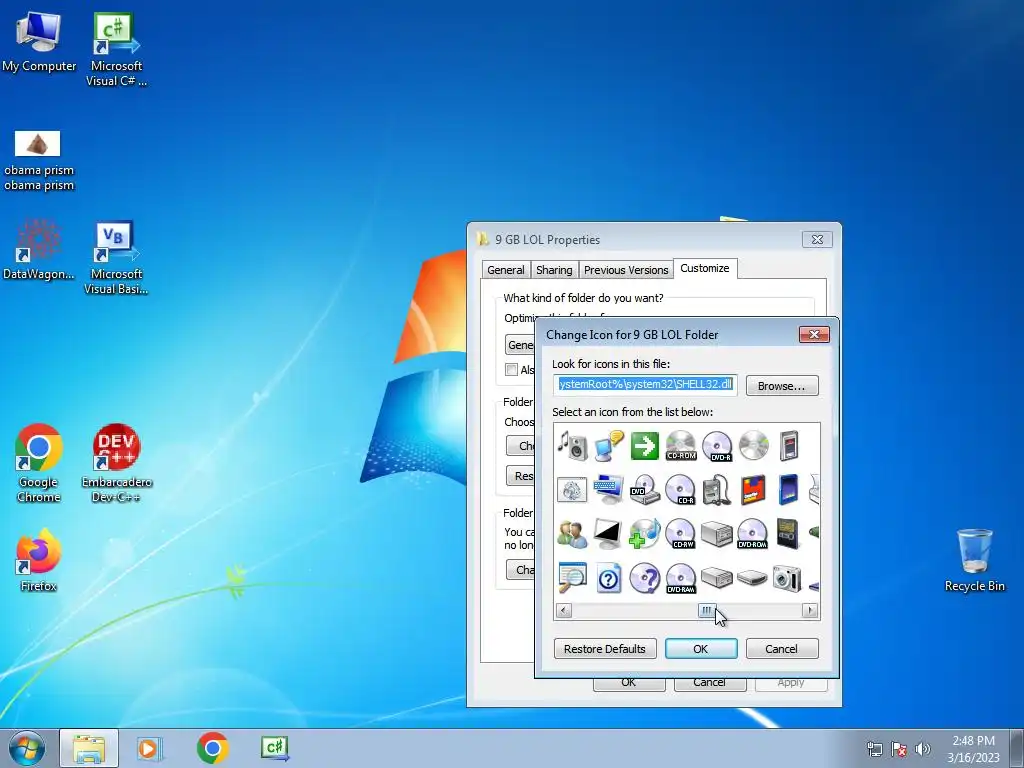Image resolution: width=1024 pixels, height=768 pixels.
Task: Select the Embarcadero Dev-C++ desktop icon
Action: click(117, 464)
